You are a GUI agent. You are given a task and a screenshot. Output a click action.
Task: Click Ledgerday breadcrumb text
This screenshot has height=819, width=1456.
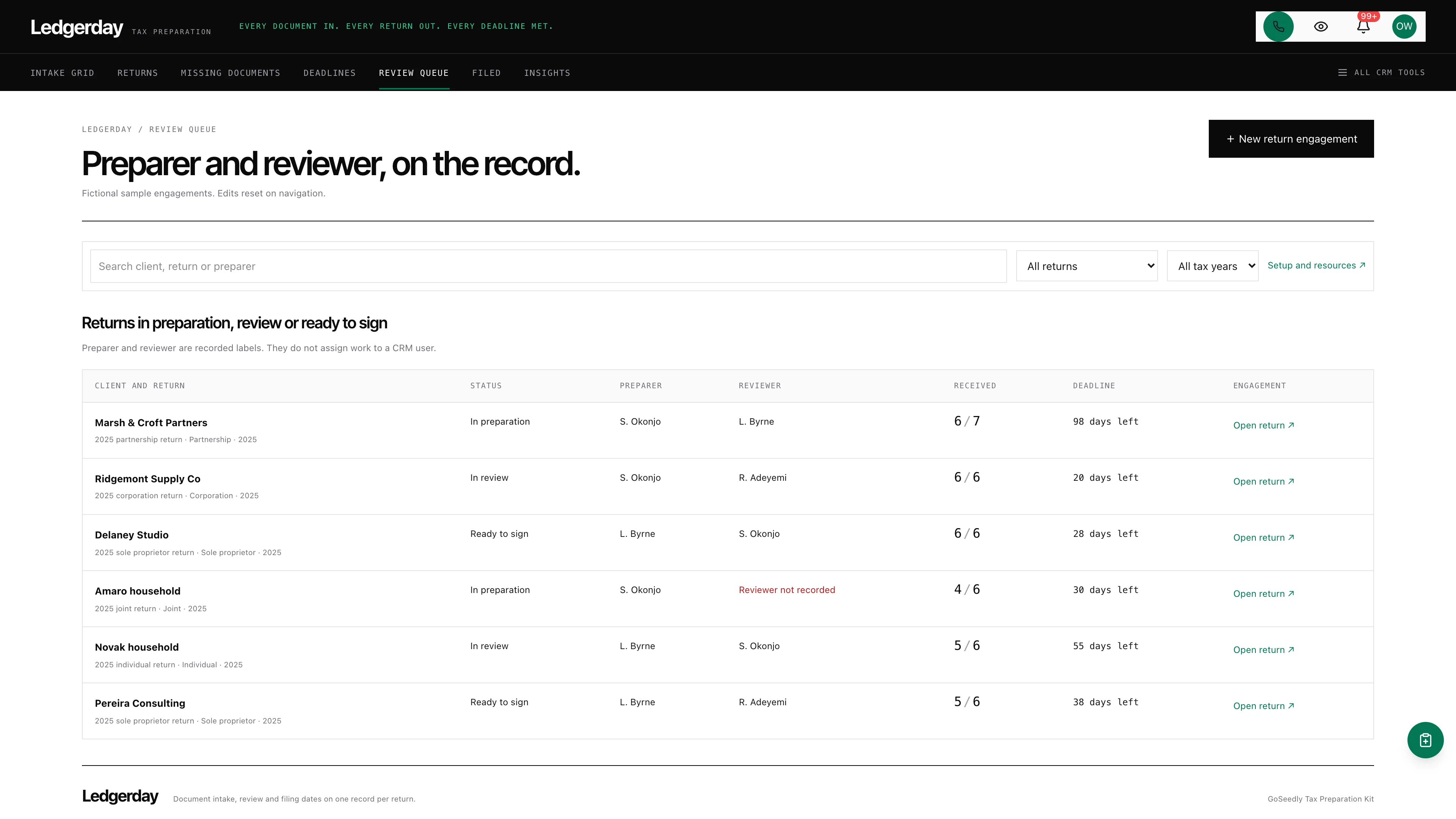click(x=107, y=129)
